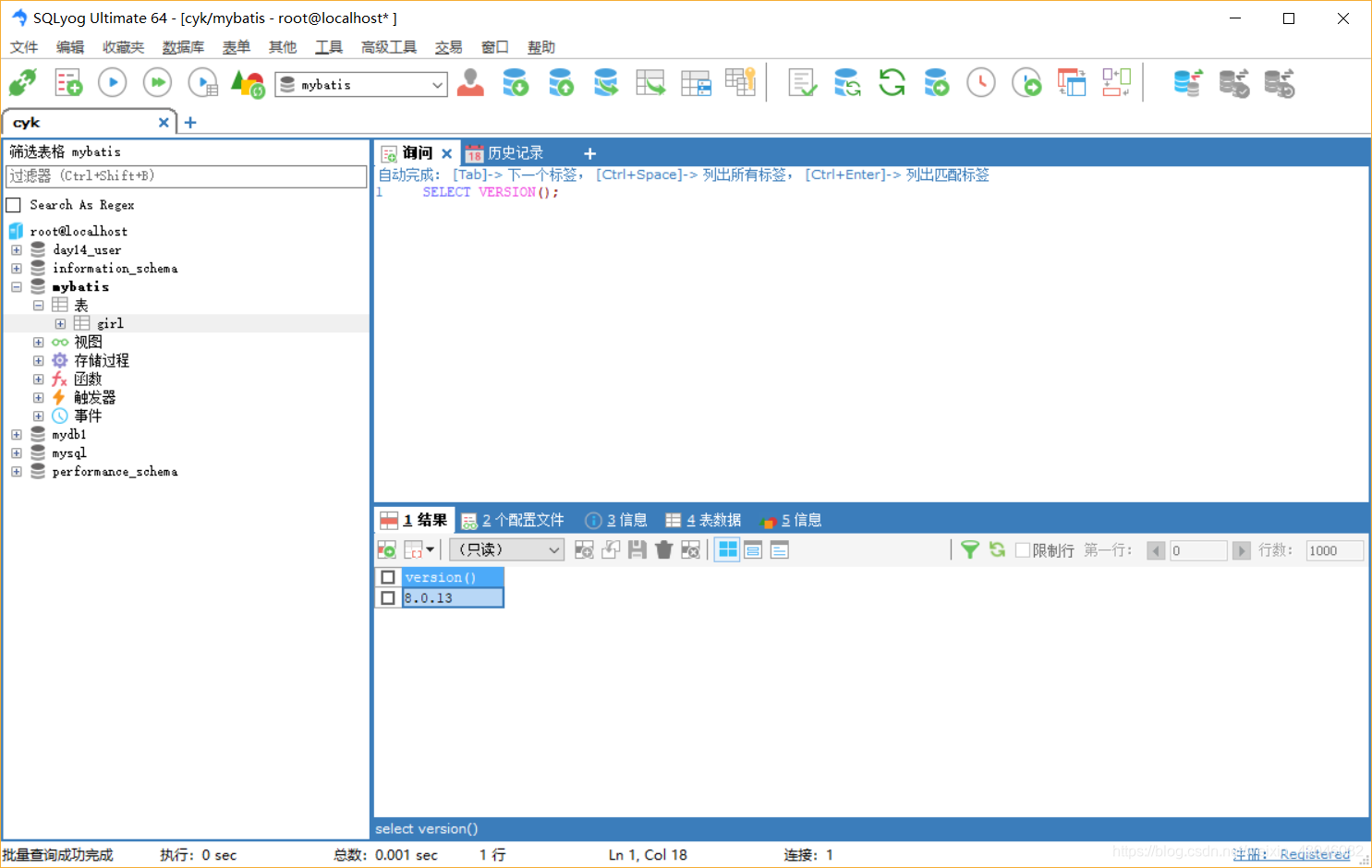Click the document with green checkmark icon
The image size is (1372, 868).
click(x=802, y=83)
